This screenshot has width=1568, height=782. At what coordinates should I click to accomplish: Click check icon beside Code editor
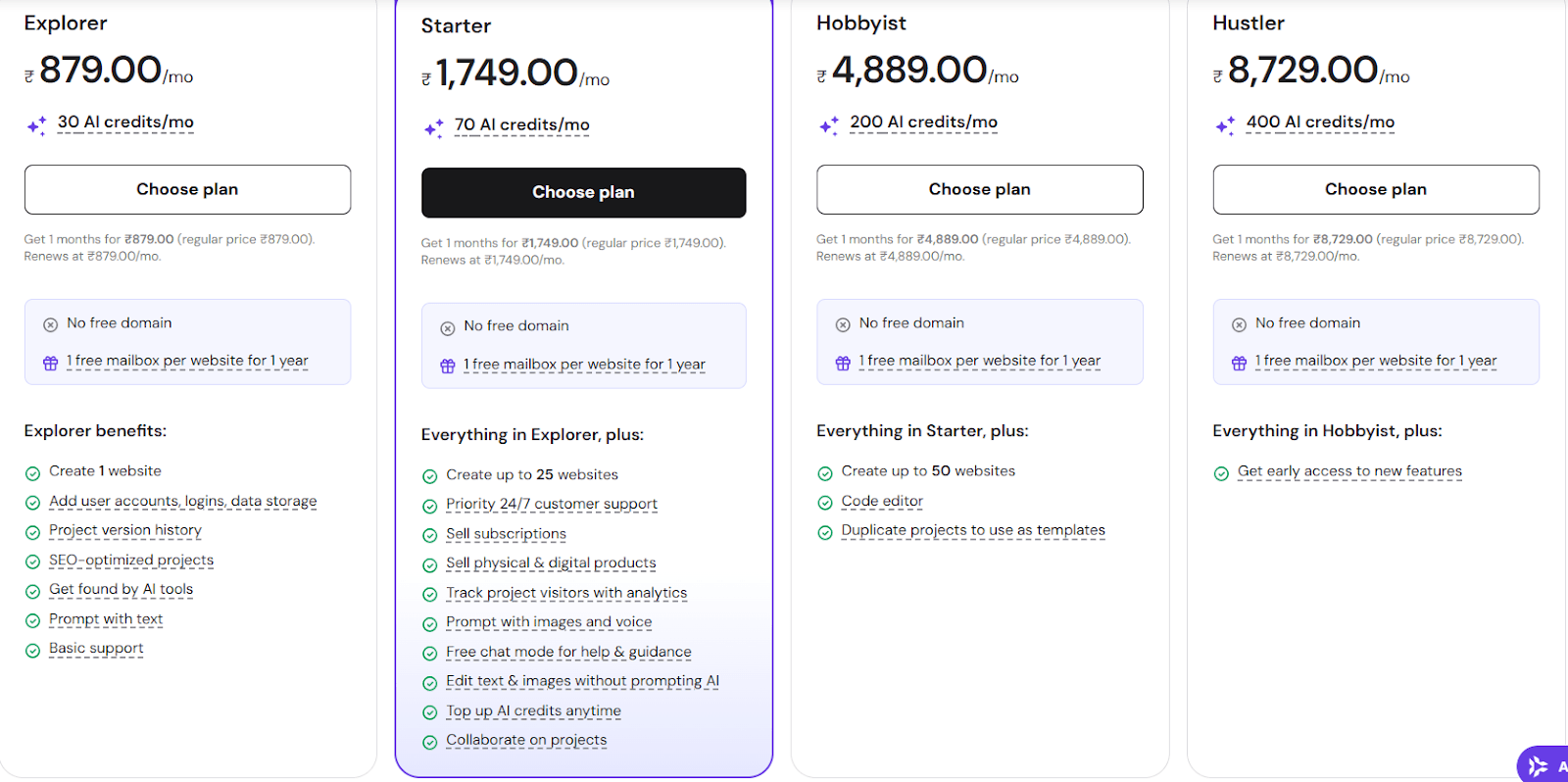pos(825,503)
